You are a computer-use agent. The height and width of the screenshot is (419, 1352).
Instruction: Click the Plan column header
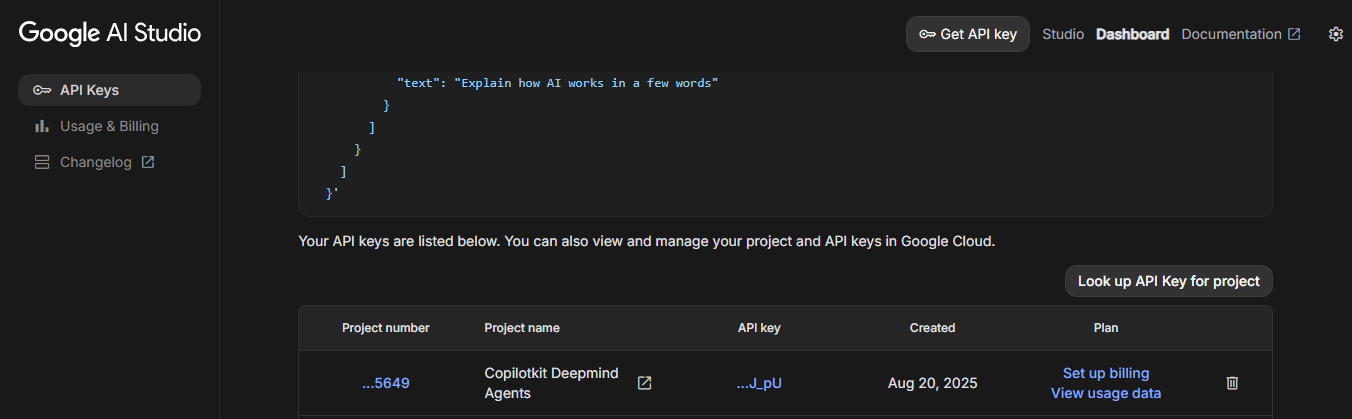(1106, 328)
